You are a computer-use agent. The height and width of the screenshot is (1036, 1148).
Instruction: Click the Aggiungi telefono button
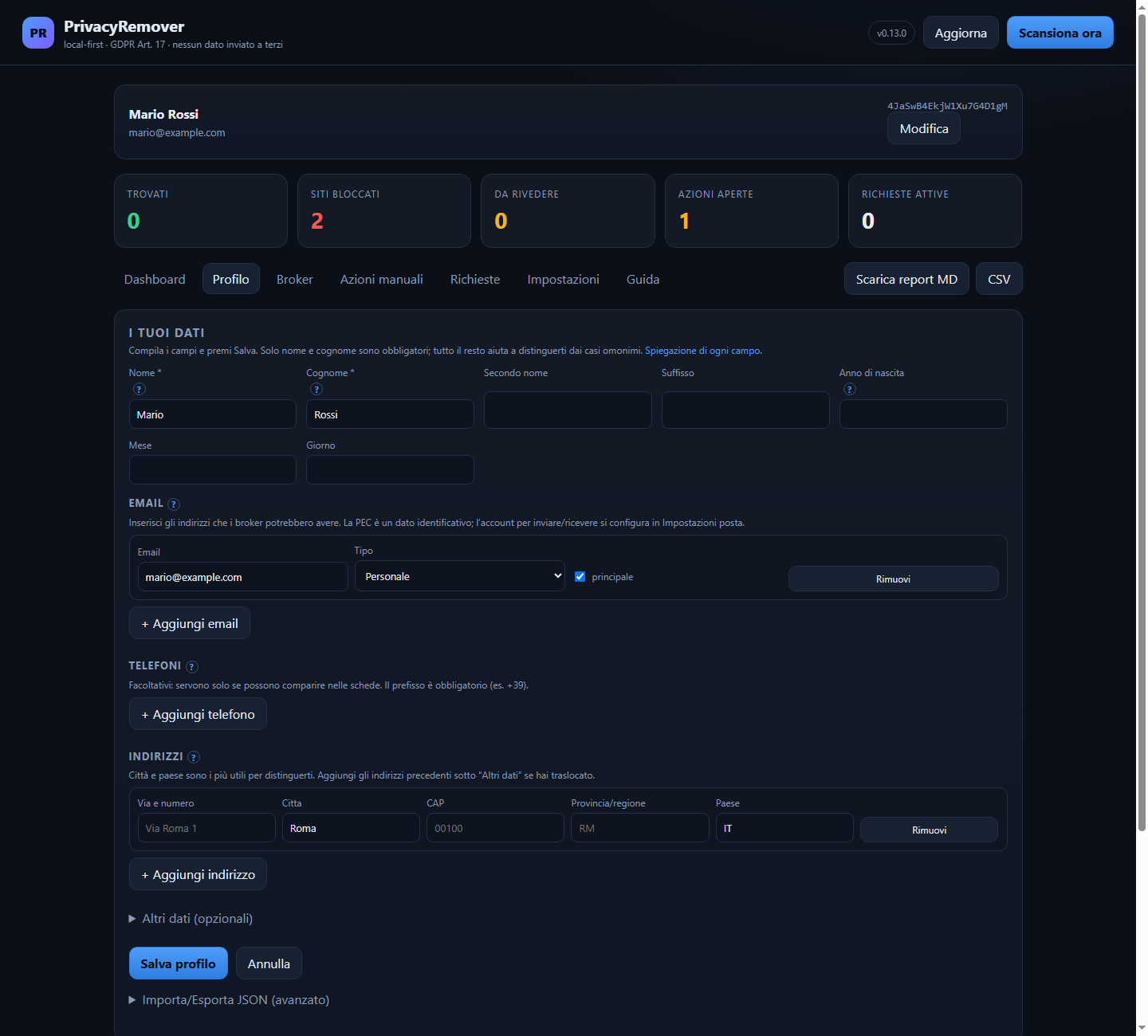(x=198, y=714)
